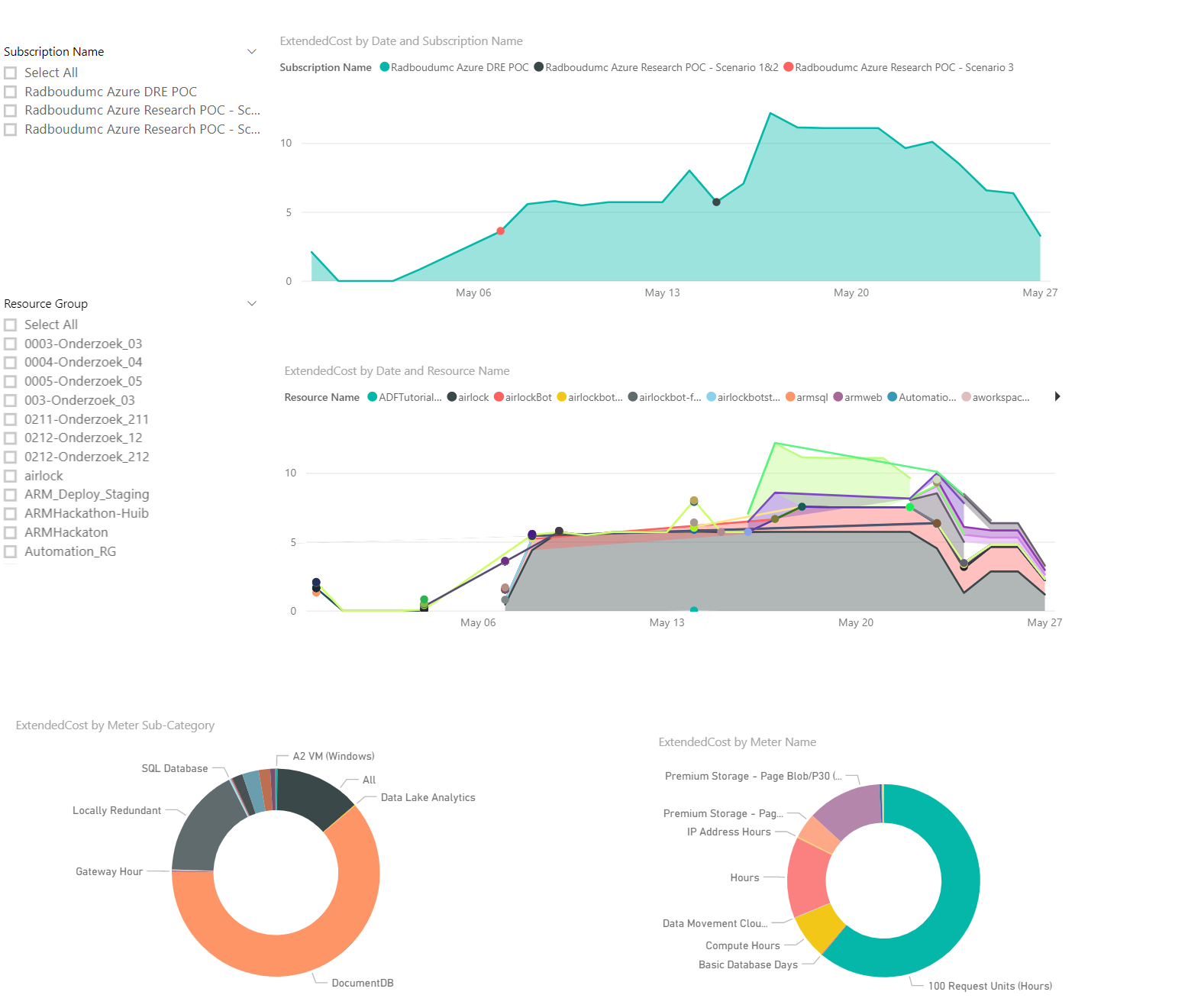Viewport: 1188px width, 1008px height.
Task: Click the Scenario 3 red legend dot
Action: click(x=789, y=67)
